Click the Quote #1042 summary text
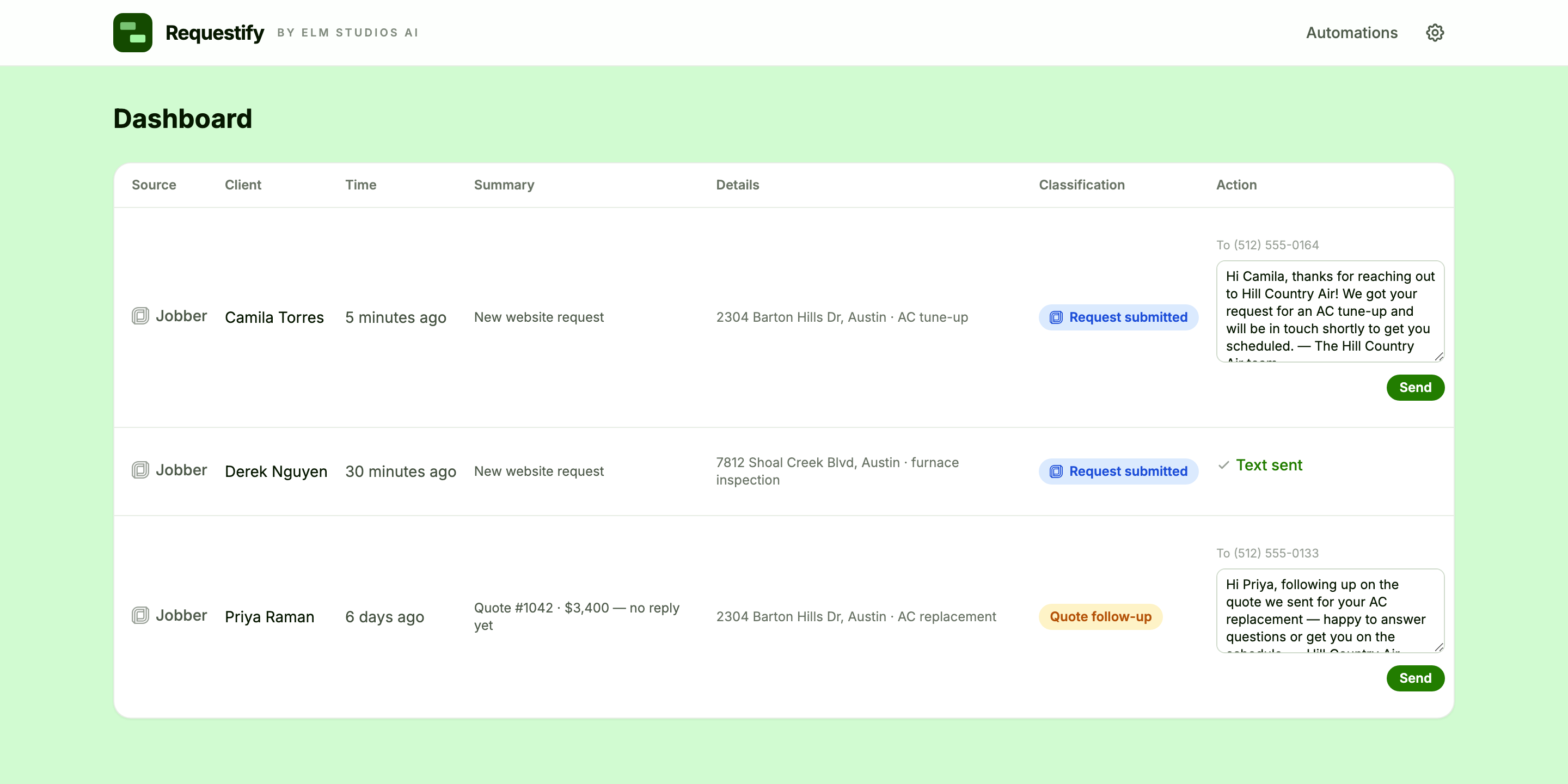Screen dimensions: 1568x784 [x=577, y=617]
